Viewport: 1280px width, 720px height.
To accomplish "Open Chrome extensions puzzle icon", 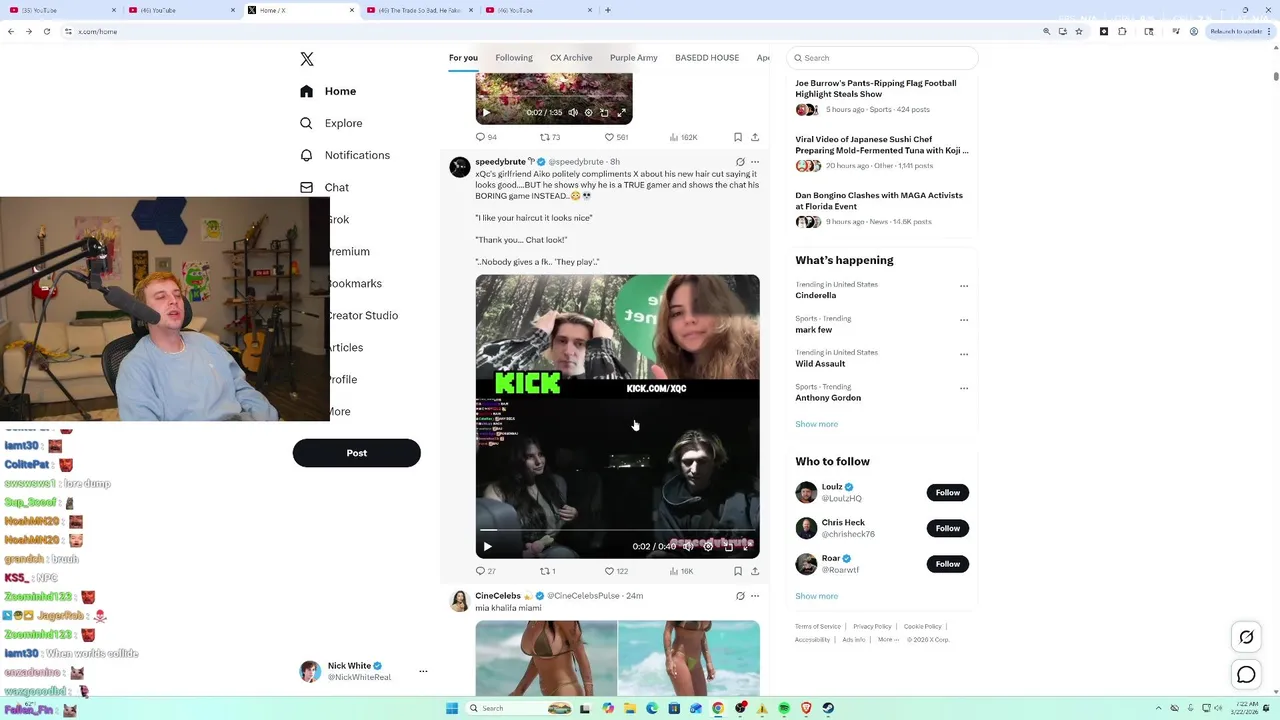I will pyautogui.click(x=1122, y=31).
